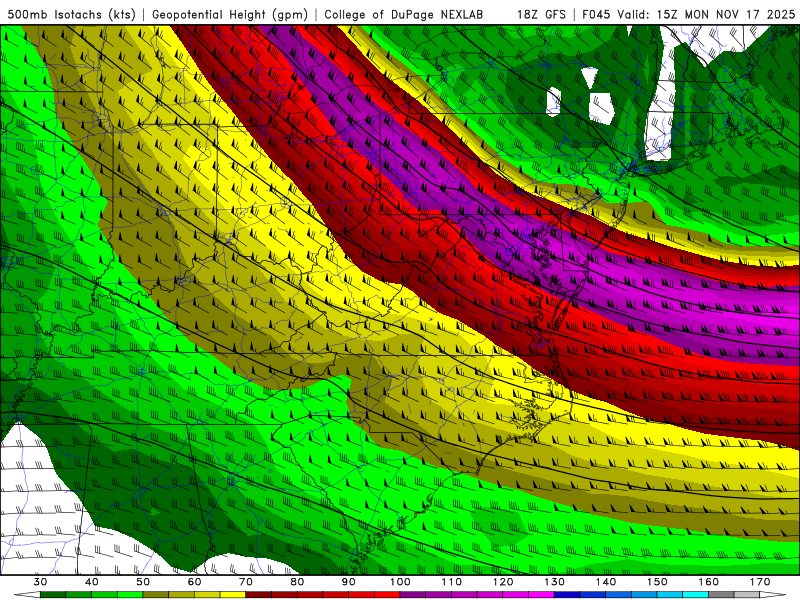Click the '18Z GFS' model run label
Viewport: 800px width, 600px height.
click(541, 14)
